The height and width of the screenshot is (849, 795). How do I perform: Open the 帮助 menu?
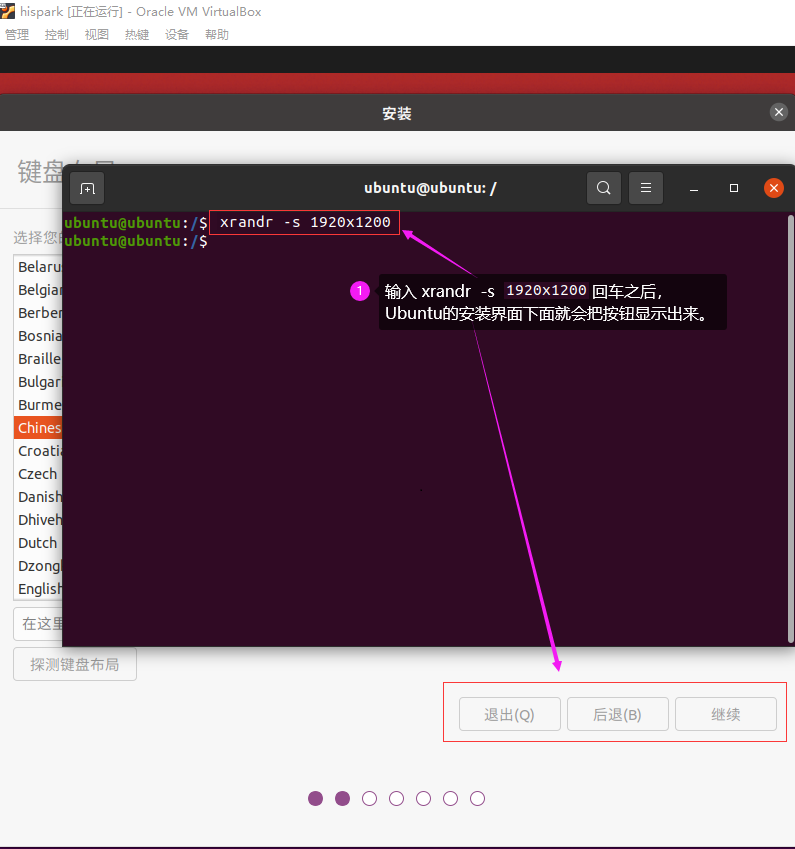(x=217, y=34)
